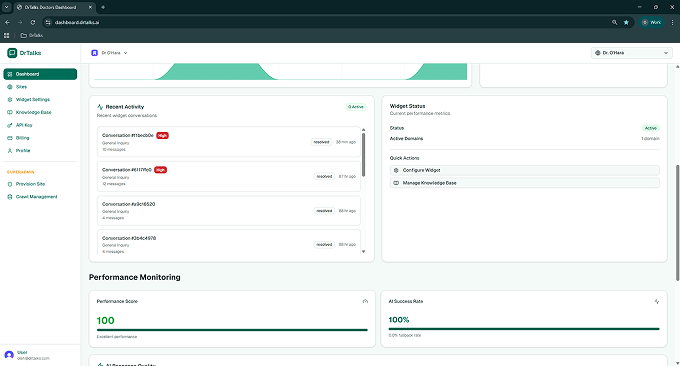Open Conversation #a9c16520
The height and width of the screenshot is (366, 680).
coord(229,211)
